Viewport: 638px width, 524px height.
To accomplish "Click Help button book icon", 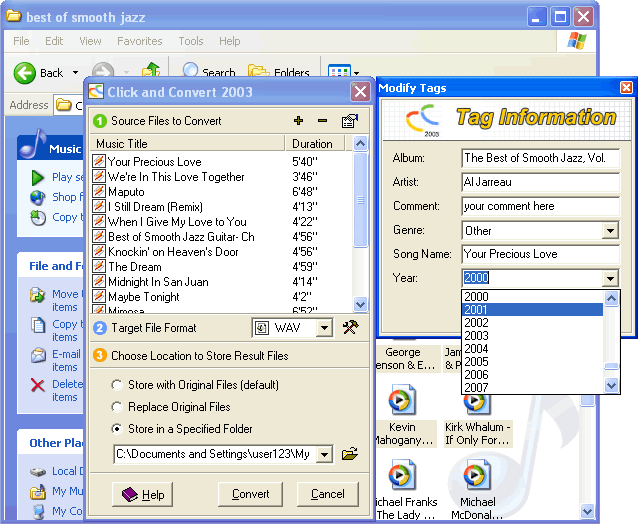I will pos(130,494).
